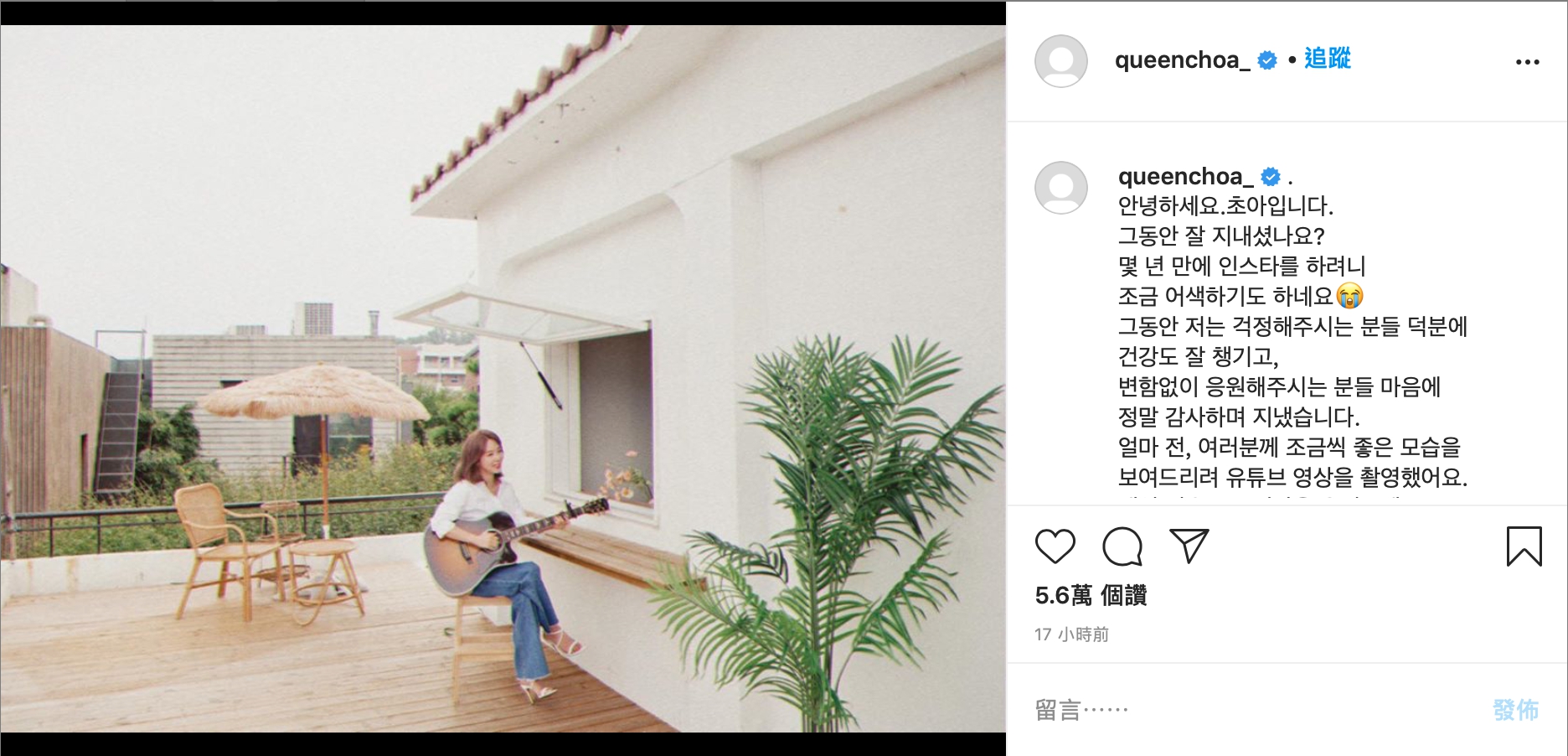Save the post with the bookmark icon
Screen dimensions: 1568x756
coord(1524,546)
